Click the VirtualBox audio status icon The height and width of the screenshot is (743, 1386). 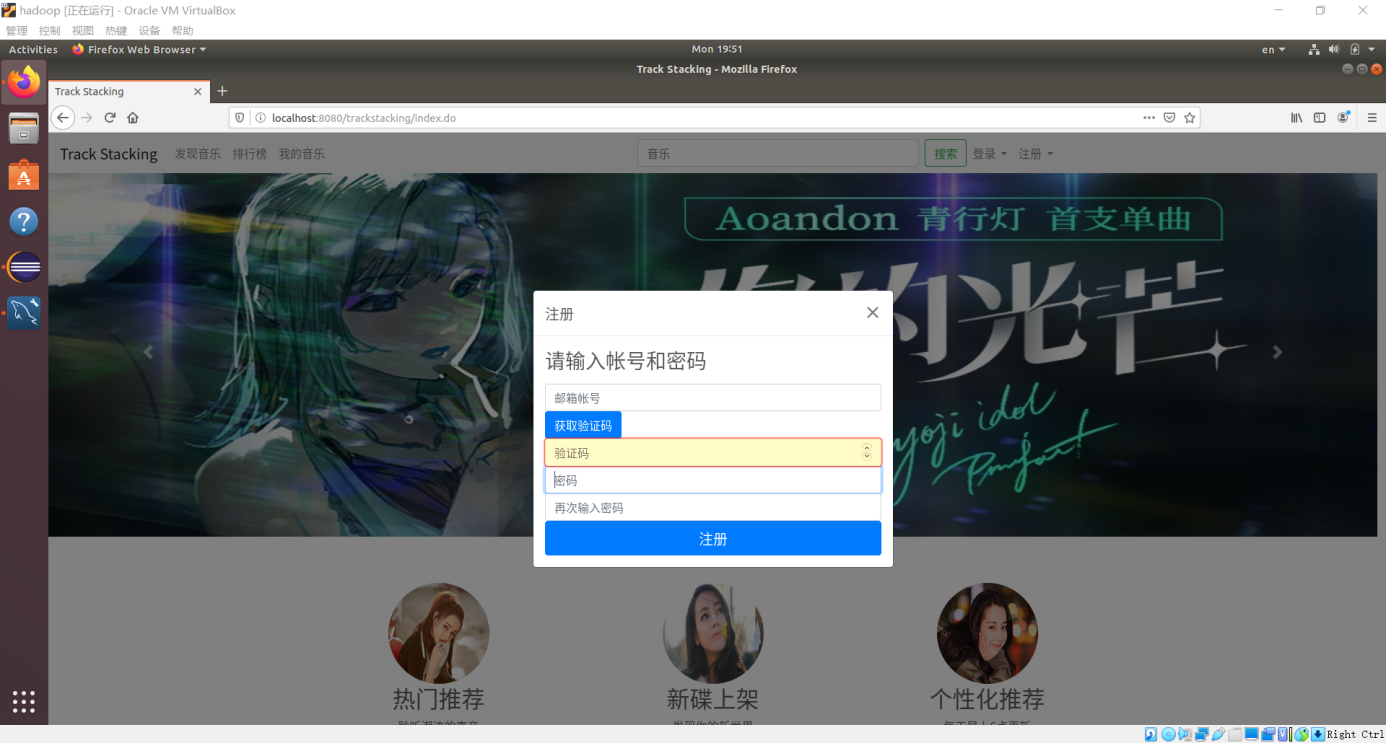click(1185, 735)
